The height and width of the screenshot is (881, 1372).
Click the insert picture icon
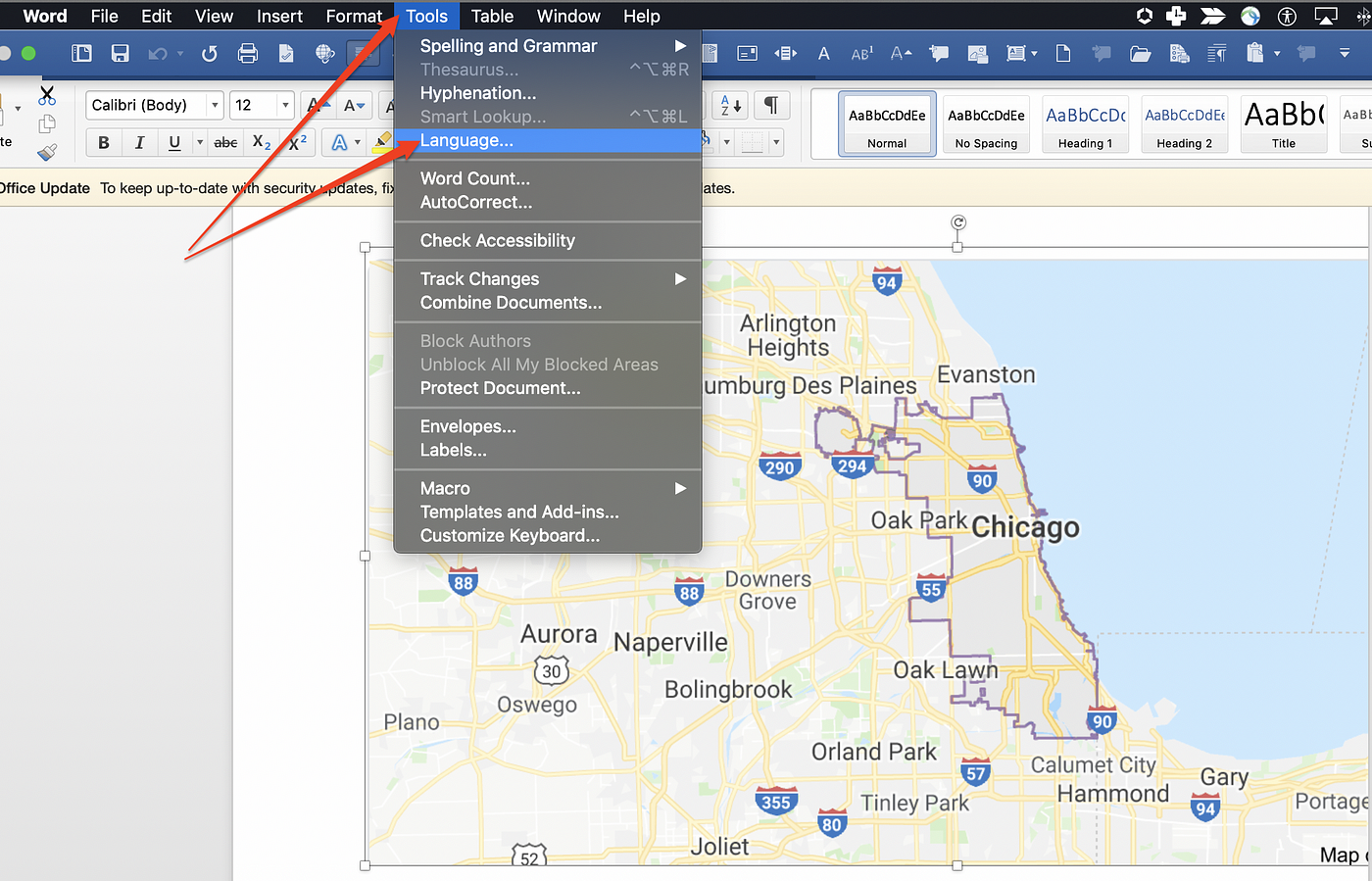point(977,53)
